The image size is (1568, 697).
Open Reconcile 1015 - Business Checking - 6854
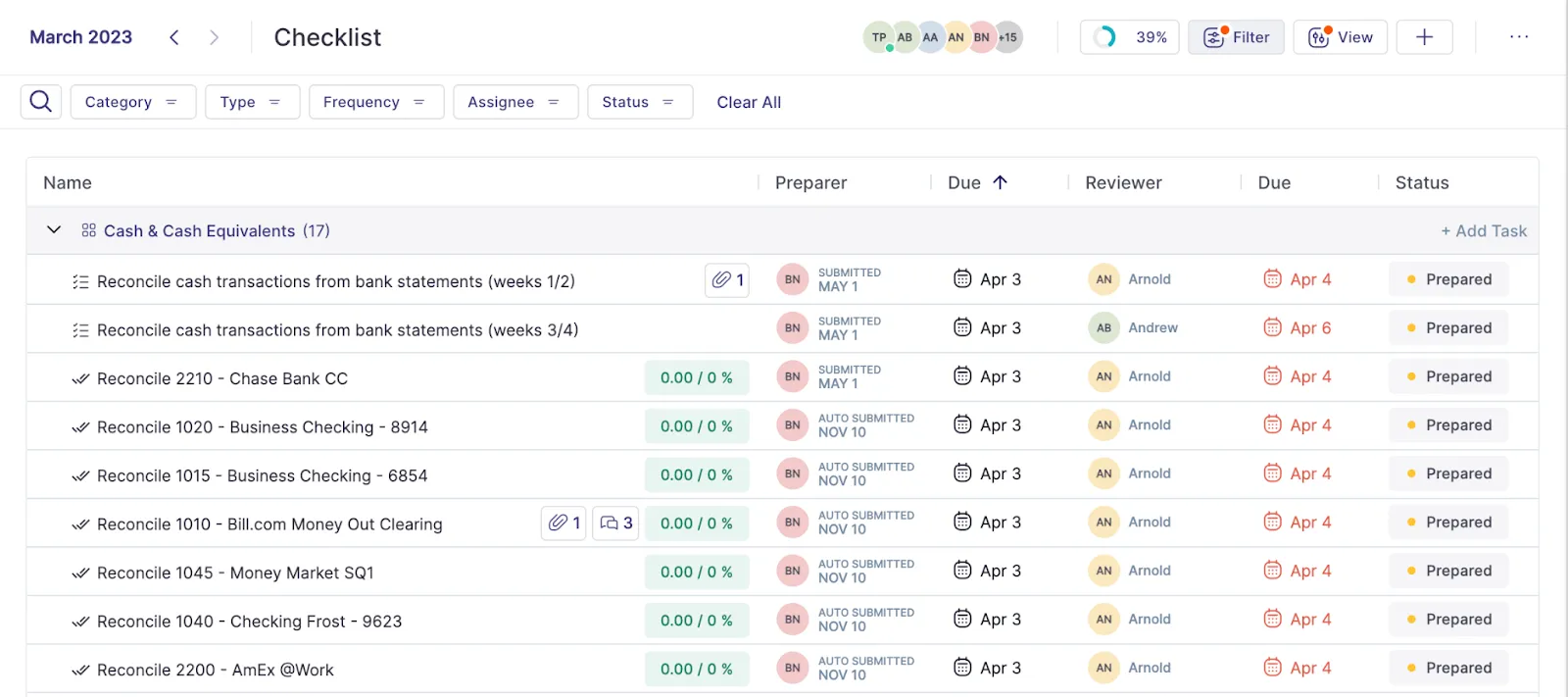(263, 475)
